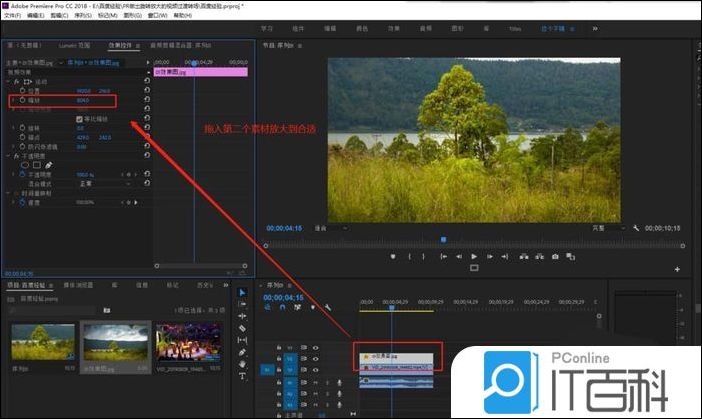702x419 pixels.
Task: Click the Safe Margins rectangle icon
Action: 474,268
